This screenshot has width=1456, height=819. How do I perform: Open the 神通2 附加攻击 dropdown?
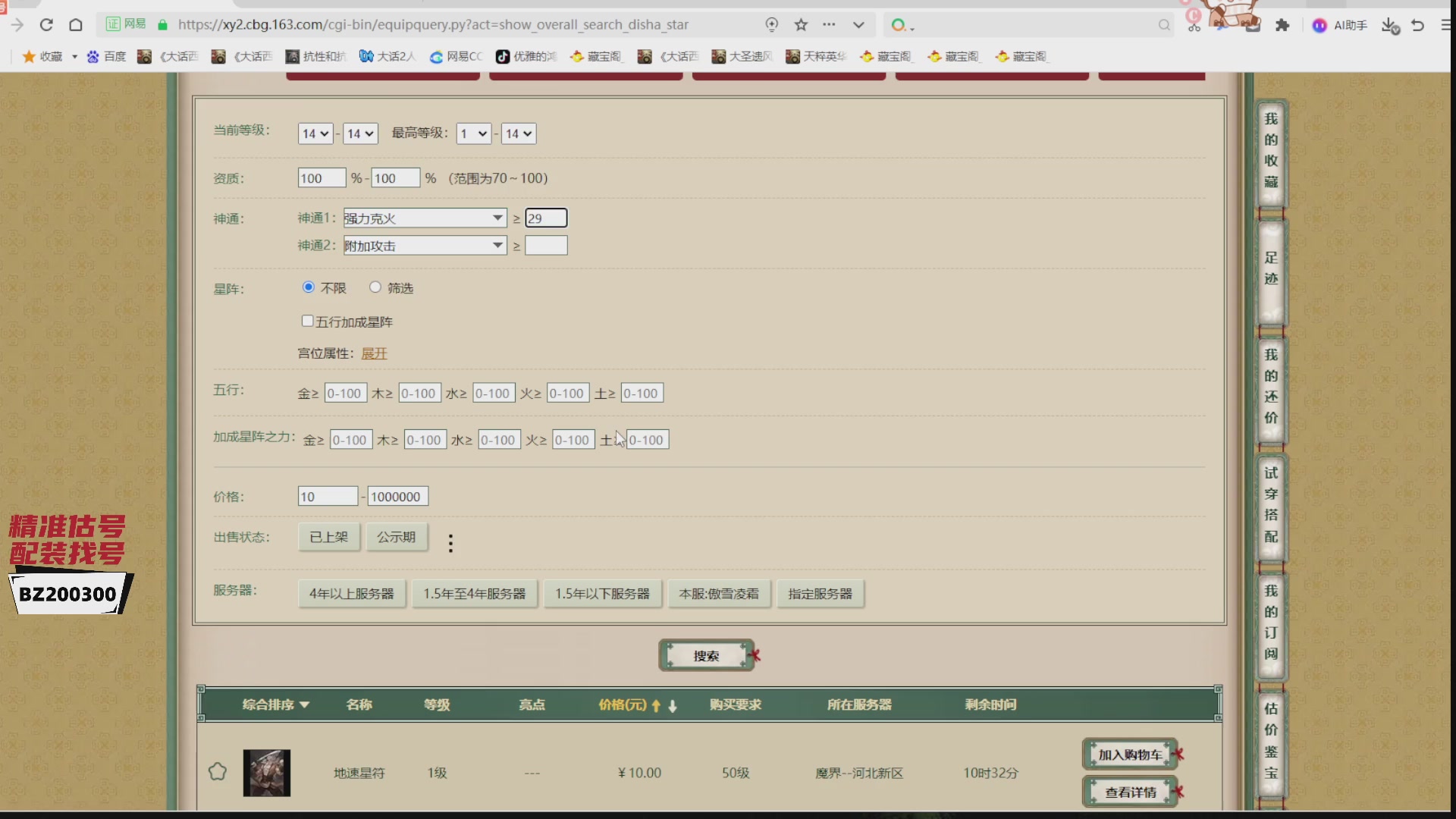click(x=425, y=246)
